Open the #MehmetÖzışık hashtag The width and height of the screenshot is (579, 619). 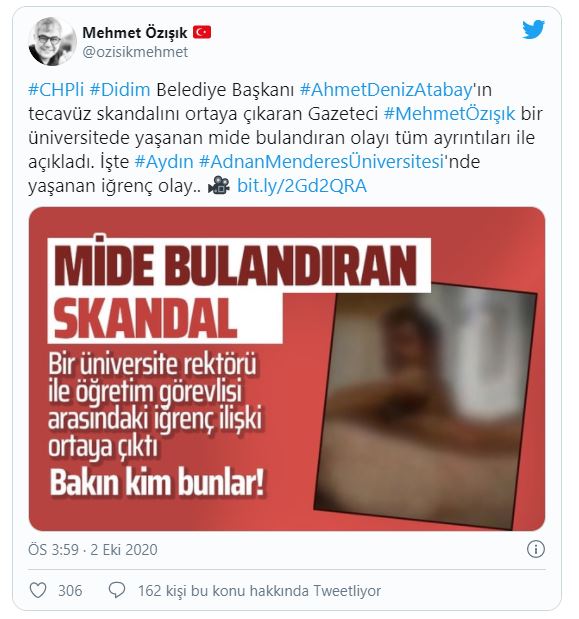(x=449, y=114)
